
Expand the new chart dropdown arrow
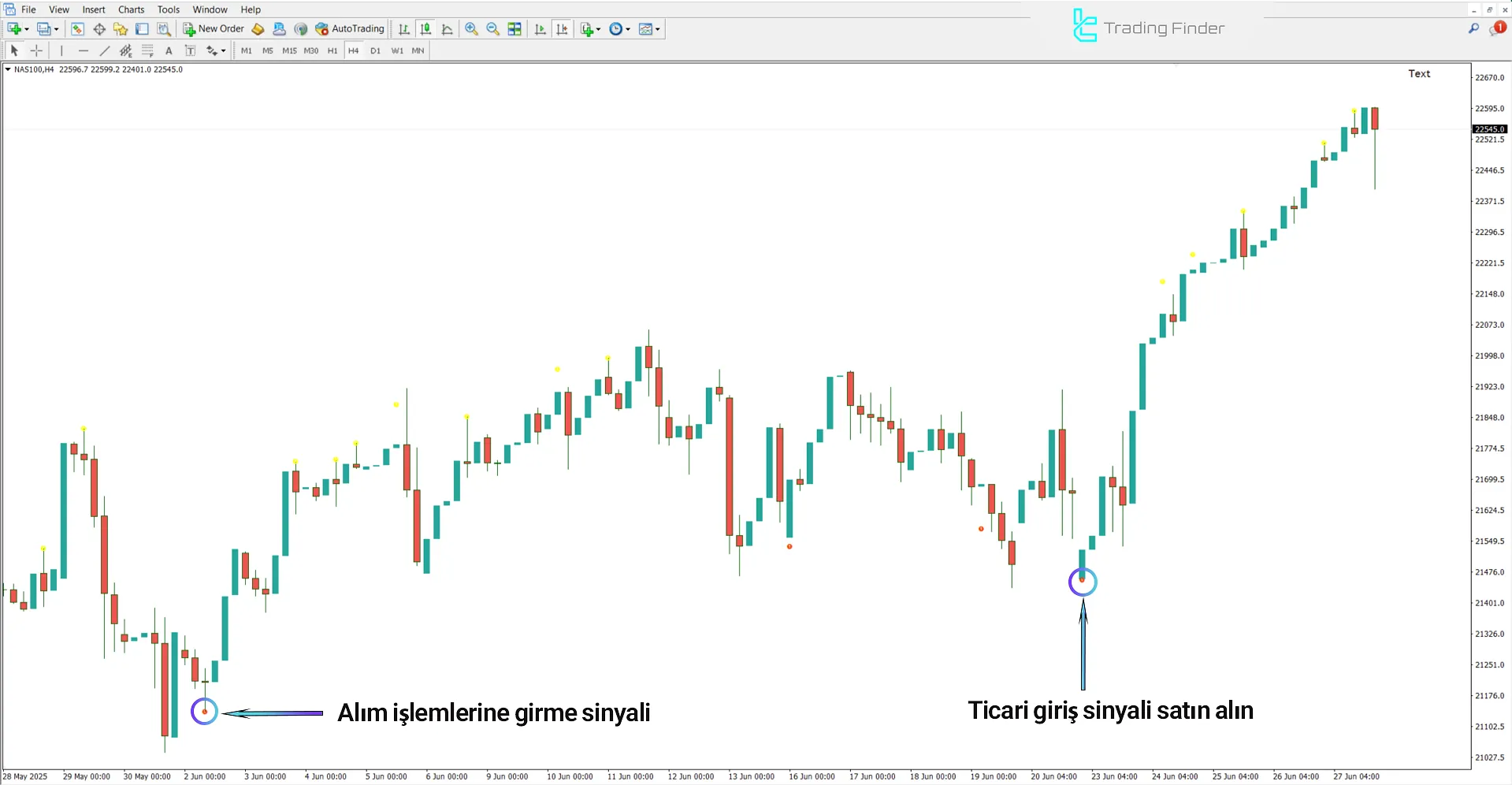[27, 29]
